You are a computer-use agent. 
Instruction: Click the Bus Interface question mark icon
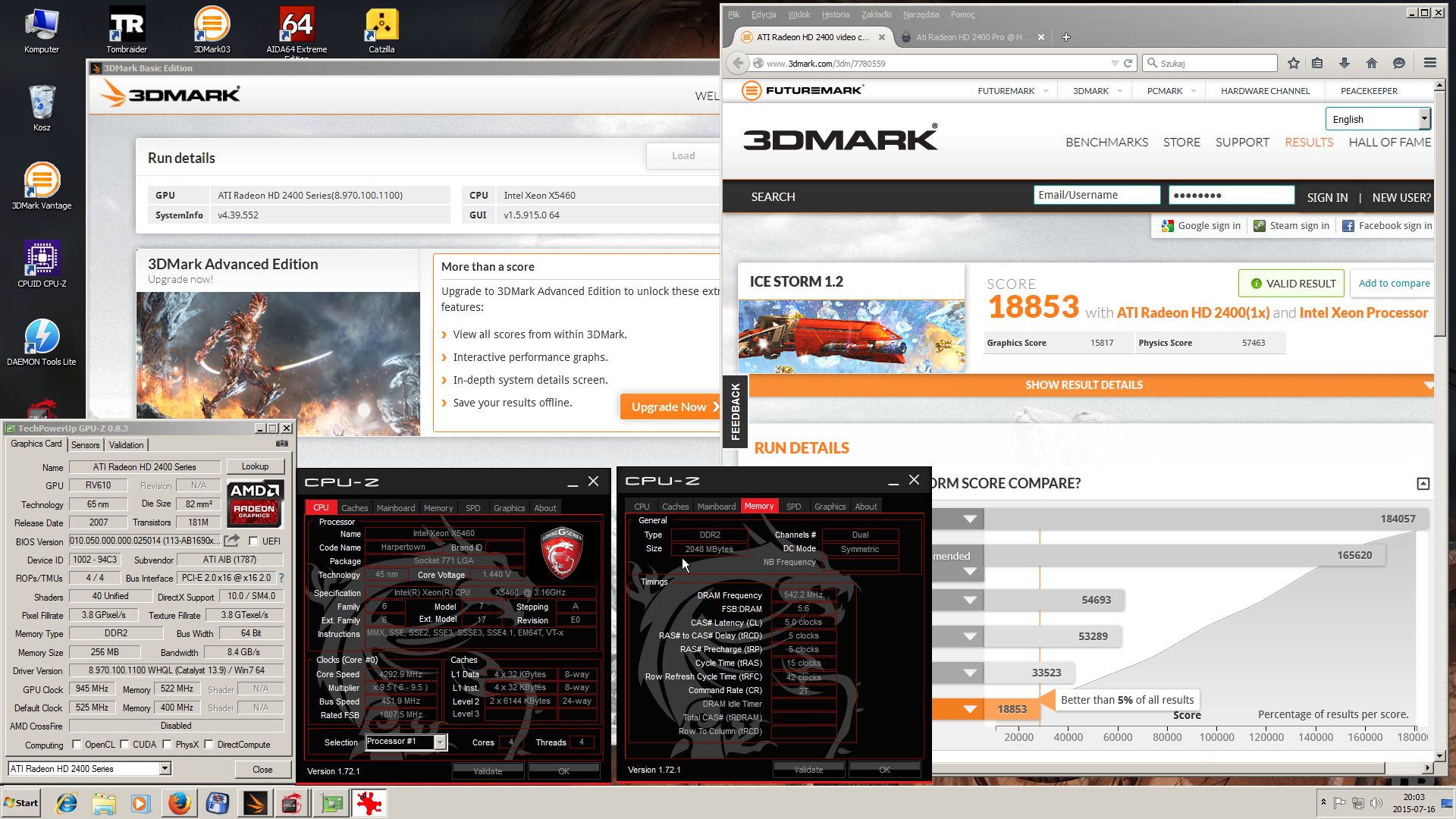coord(281,578)
